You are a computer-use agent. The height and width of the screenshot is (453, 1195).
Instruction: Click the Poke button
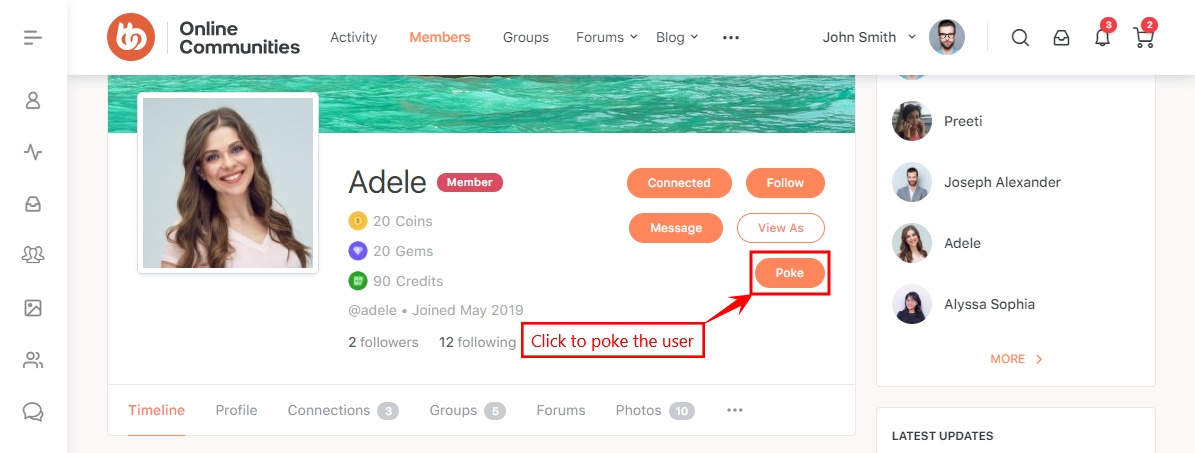(789, 273)
